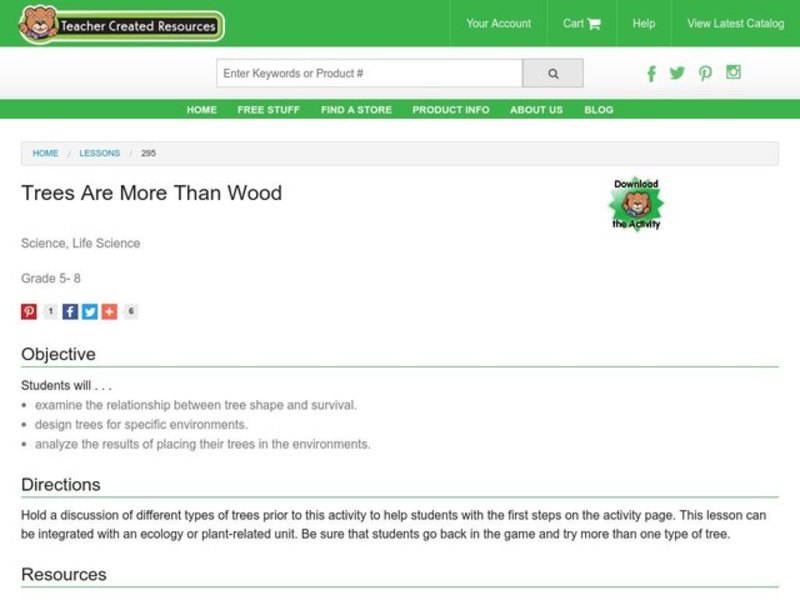The height and width of the screenshot is (600, 800).
Task: Open the AddThis plus share icon
Action: click(110, 311)
